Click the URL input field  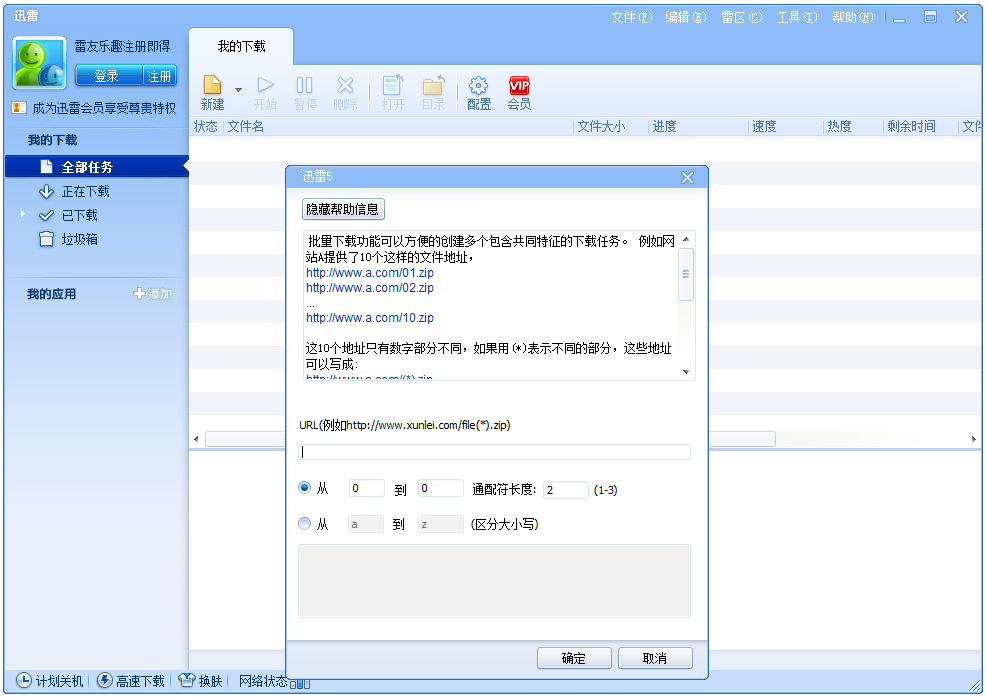tap(494, 452)
